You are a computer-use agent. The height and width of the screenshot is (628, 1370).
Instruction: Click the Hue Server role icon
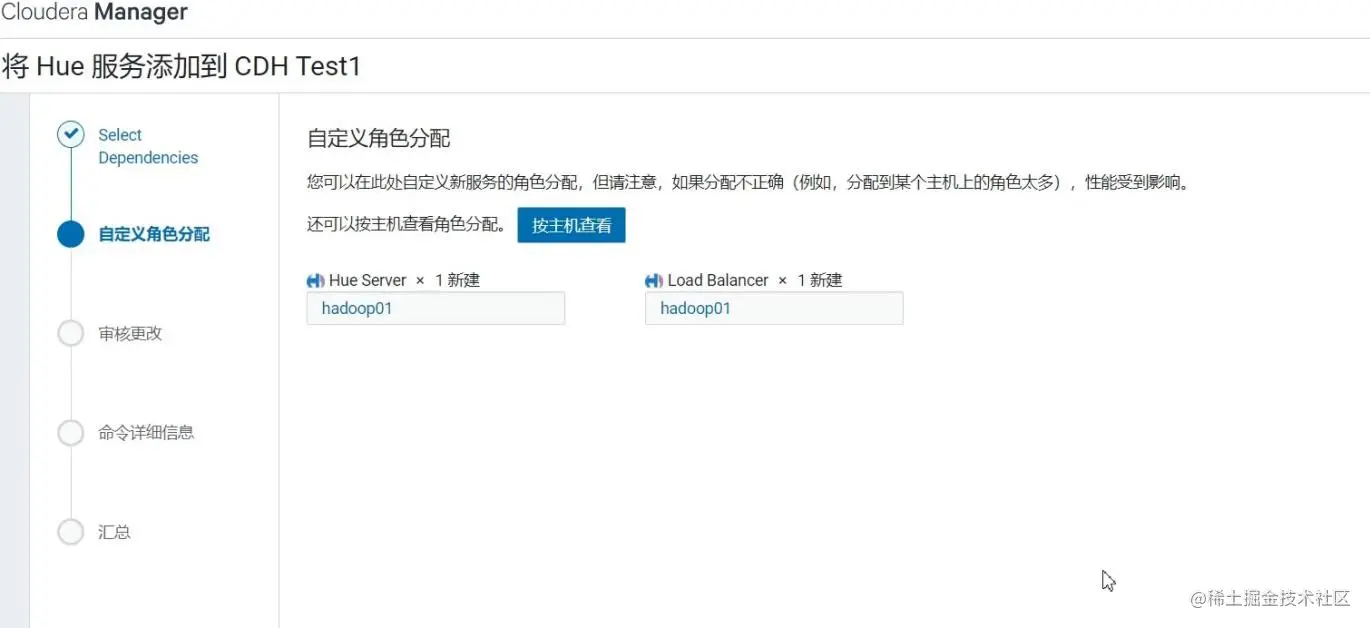316,281
